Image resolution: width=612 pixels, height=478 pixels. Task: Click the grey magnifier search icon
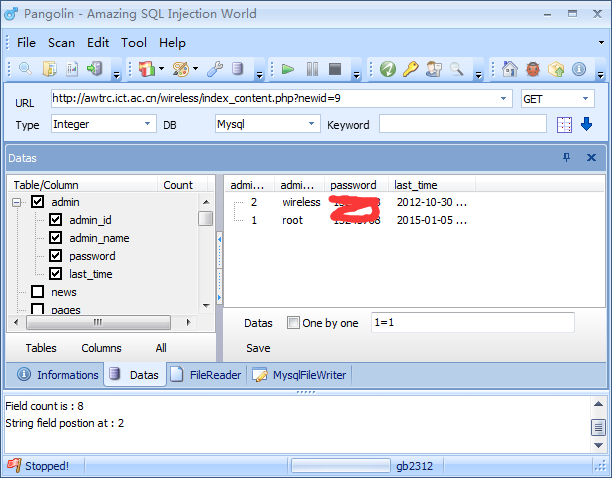click(x=457, y=69)
